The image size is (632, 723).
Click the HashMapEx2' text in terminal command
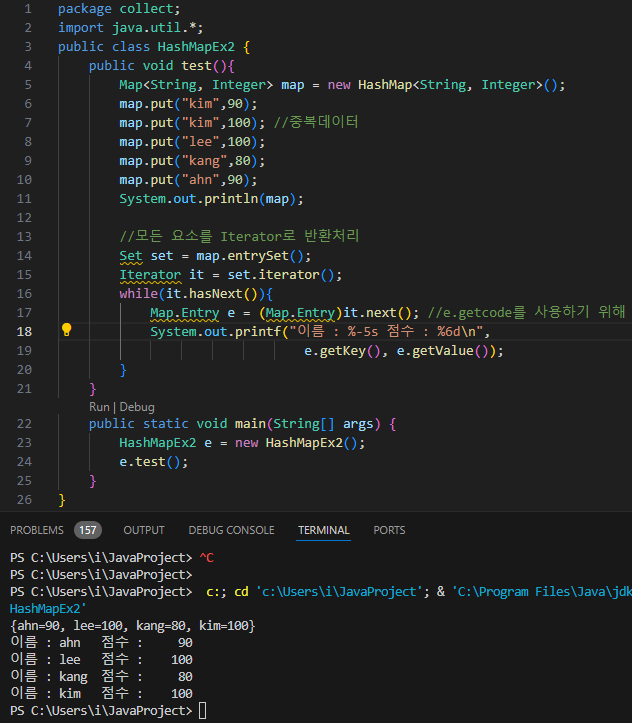point(48,609)
